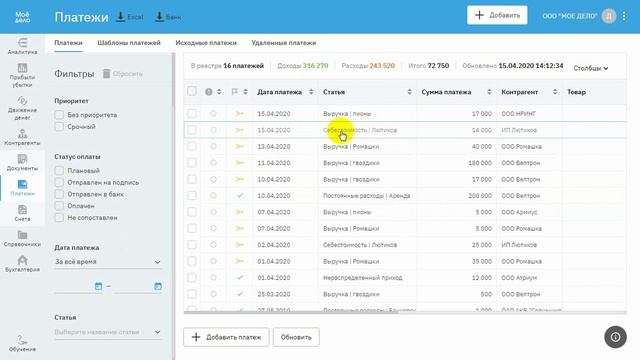Screen dimensions: 640x360
Task: Check Не сопоставлен status filter
Action: pos(59,218)
